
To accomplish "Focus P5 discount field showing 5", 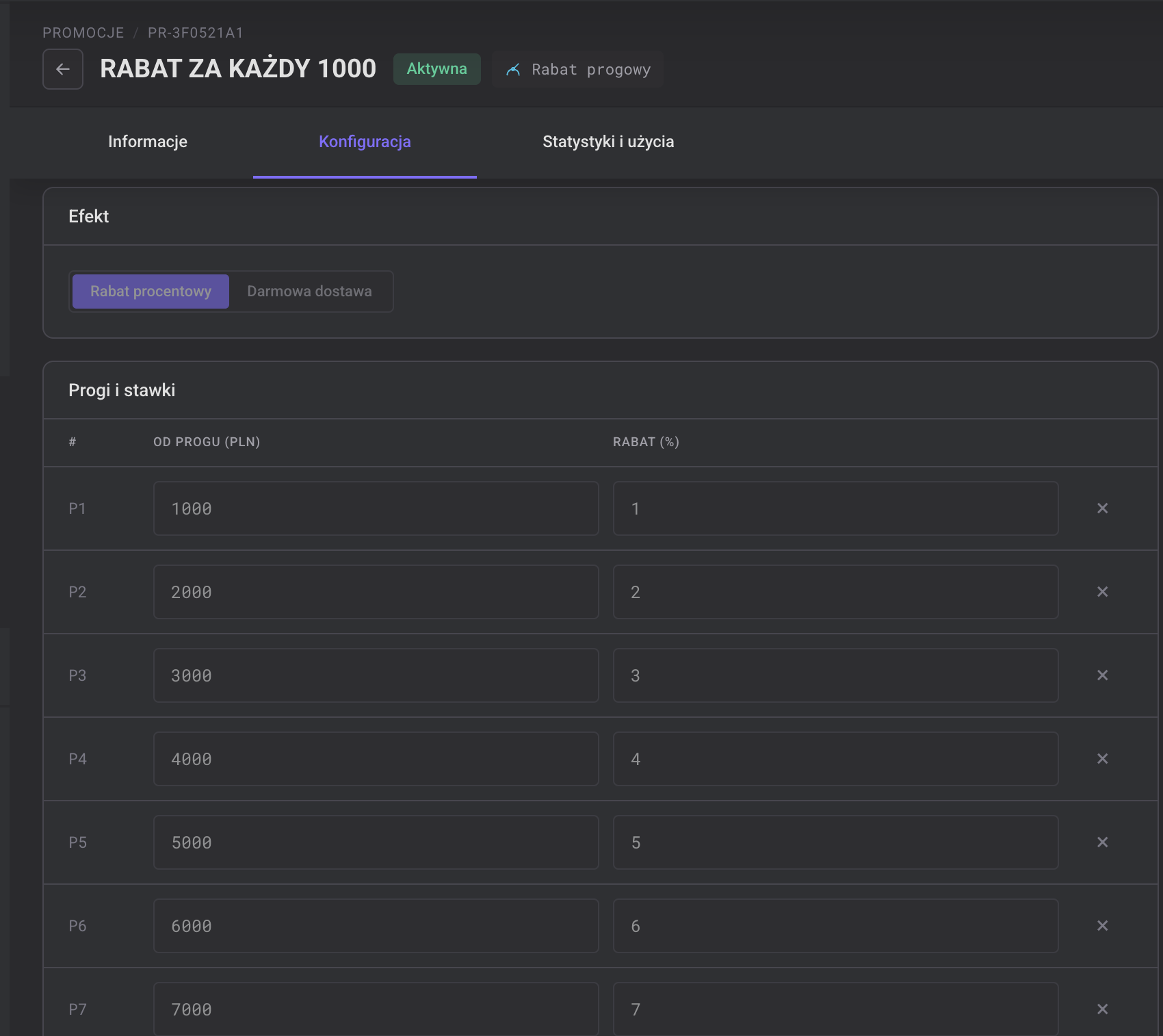I will (835, 842).
